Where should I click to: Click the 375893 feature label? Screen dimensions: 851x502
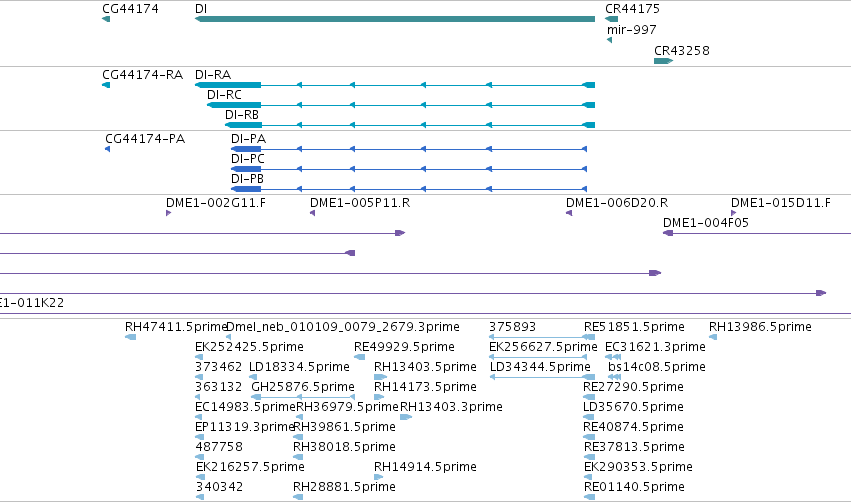(x=512, y=327)
